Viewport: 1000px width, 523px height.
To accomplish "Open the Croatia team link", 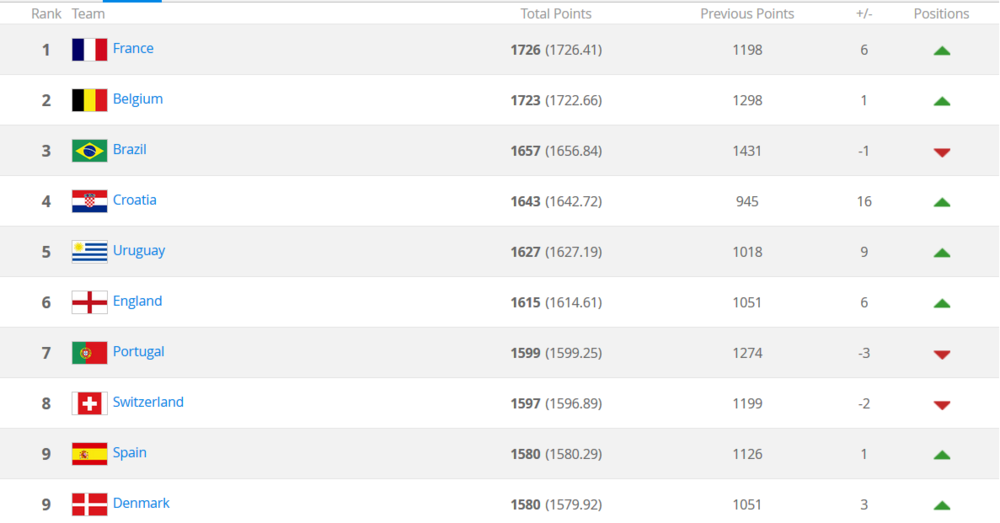I will coord(134,200).
